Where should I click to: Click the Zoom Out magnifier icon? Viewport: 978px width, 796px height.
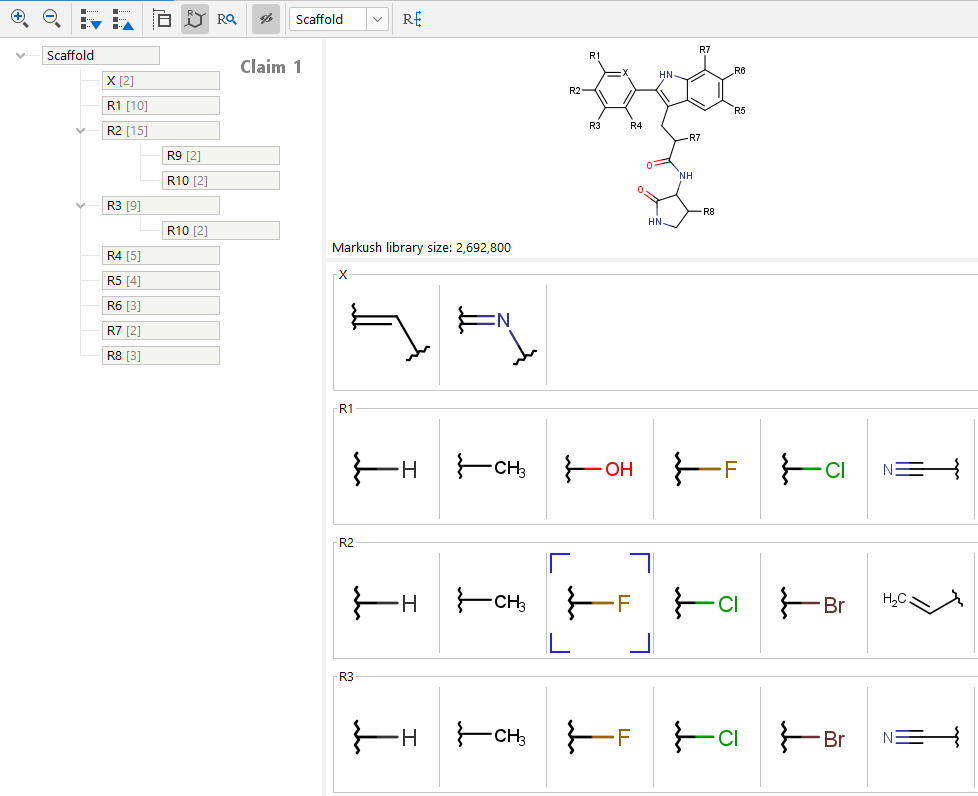[x=51, y=18]
